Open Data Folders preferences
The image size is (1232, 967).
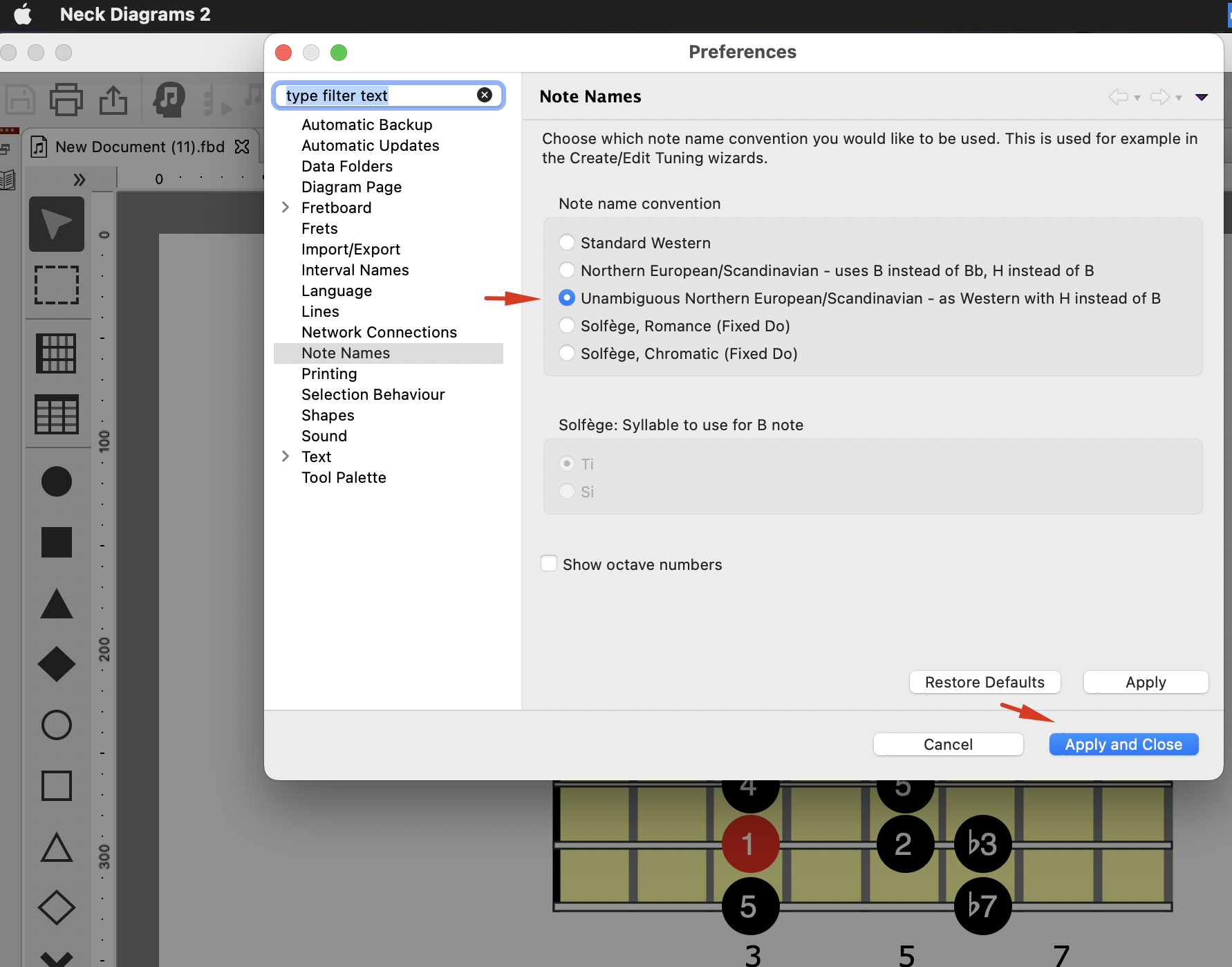(347, 166)
